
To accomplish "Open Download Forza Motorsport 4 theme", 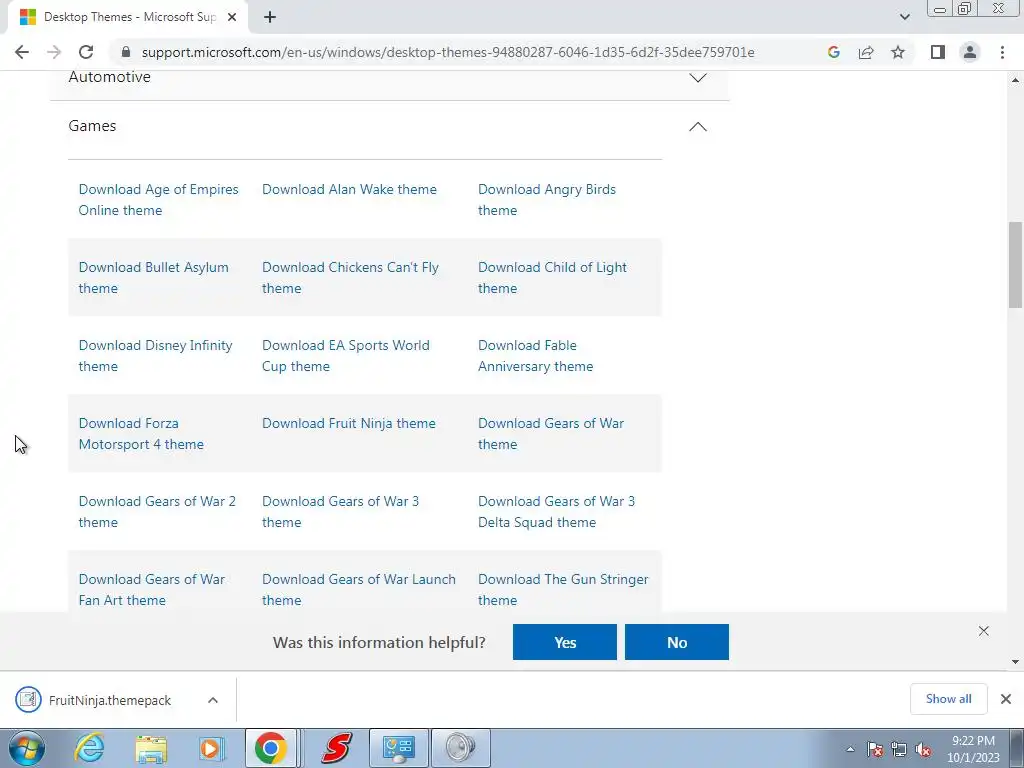I will coord(141,434).
